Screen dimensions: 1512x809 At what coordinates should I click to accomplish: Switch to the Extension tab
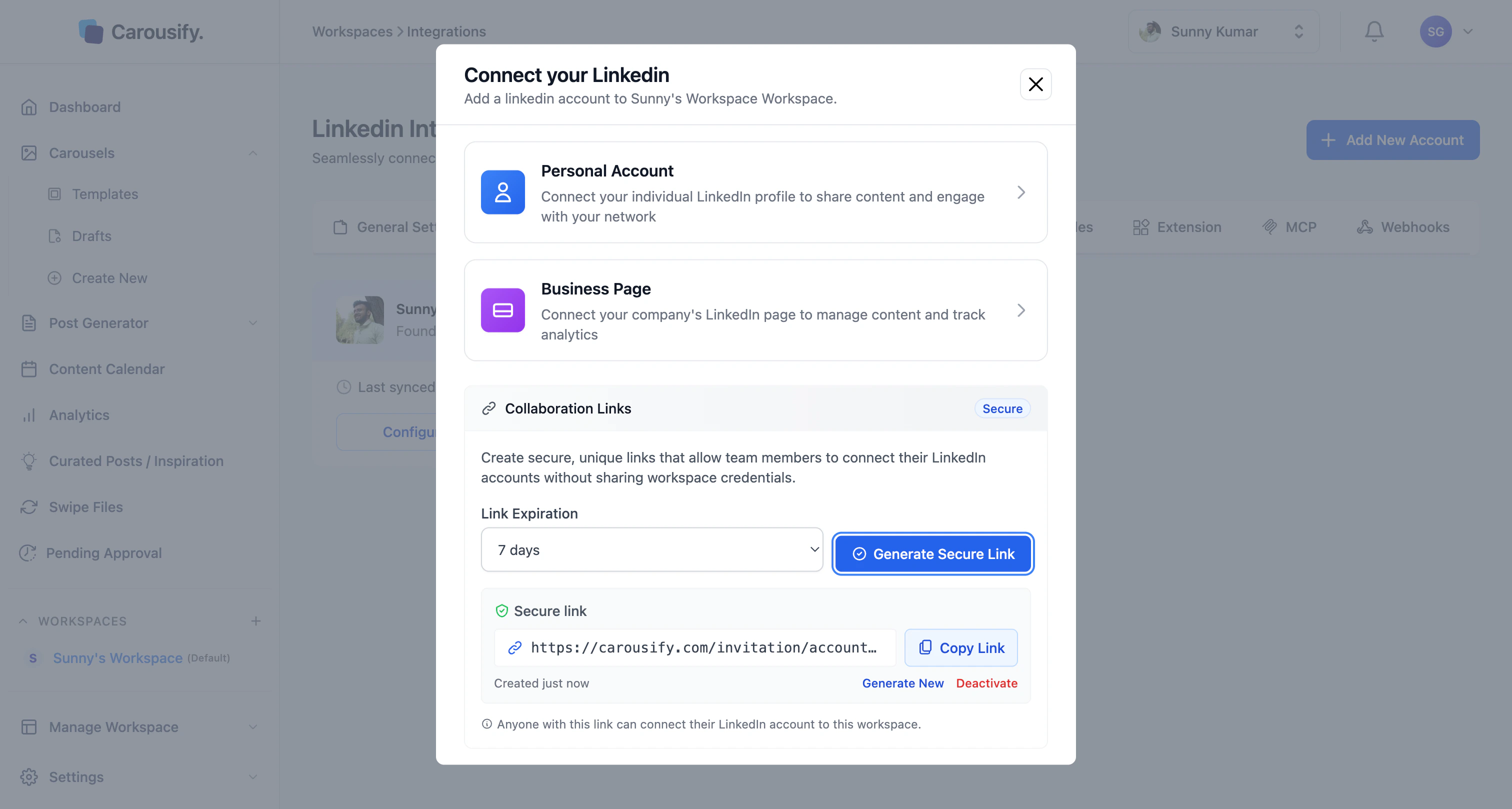pyautogui.click(x=1177, y=227)
